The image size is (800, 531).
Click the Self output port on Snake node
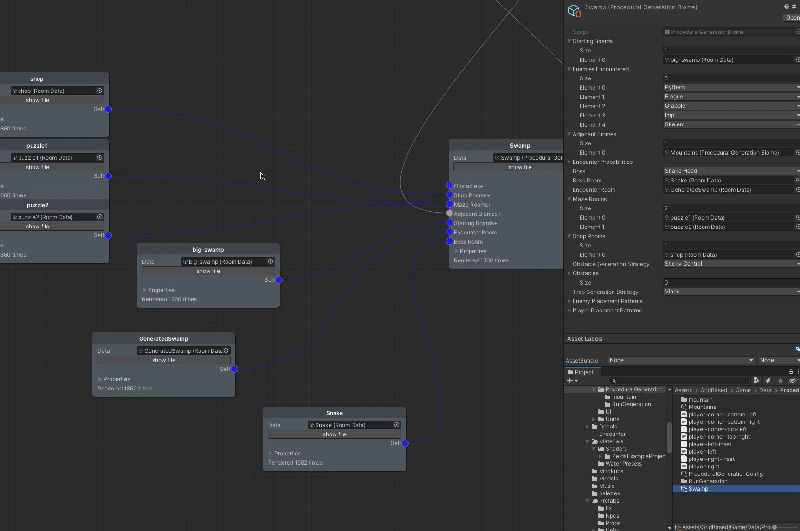coord(406,443)
